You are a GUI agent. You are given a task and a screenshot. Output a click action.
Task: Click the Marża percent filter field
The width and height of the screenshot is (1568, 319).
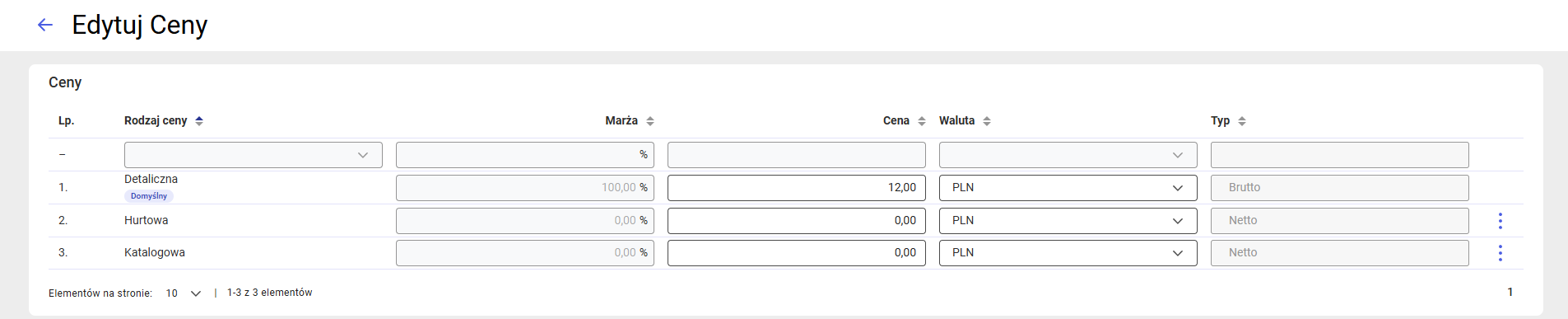[x=525, y=155]
